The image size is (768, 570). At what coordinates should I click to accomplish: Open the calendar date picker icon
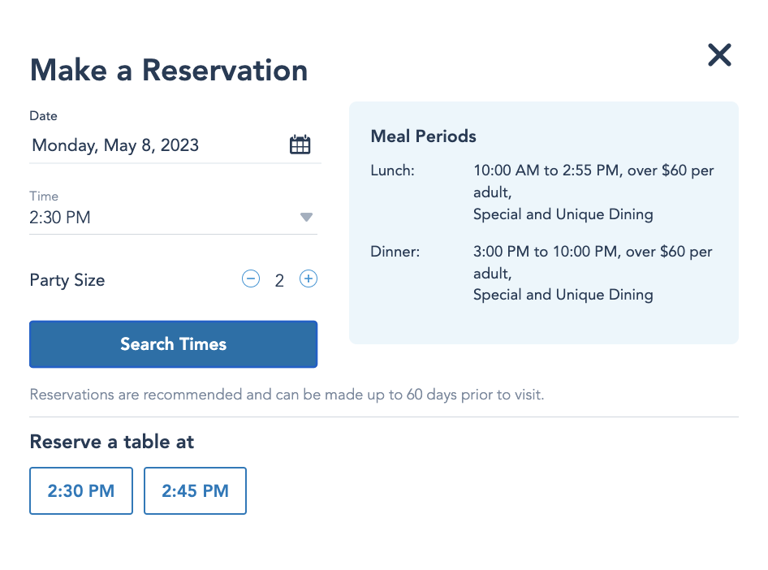click(300, 145)
